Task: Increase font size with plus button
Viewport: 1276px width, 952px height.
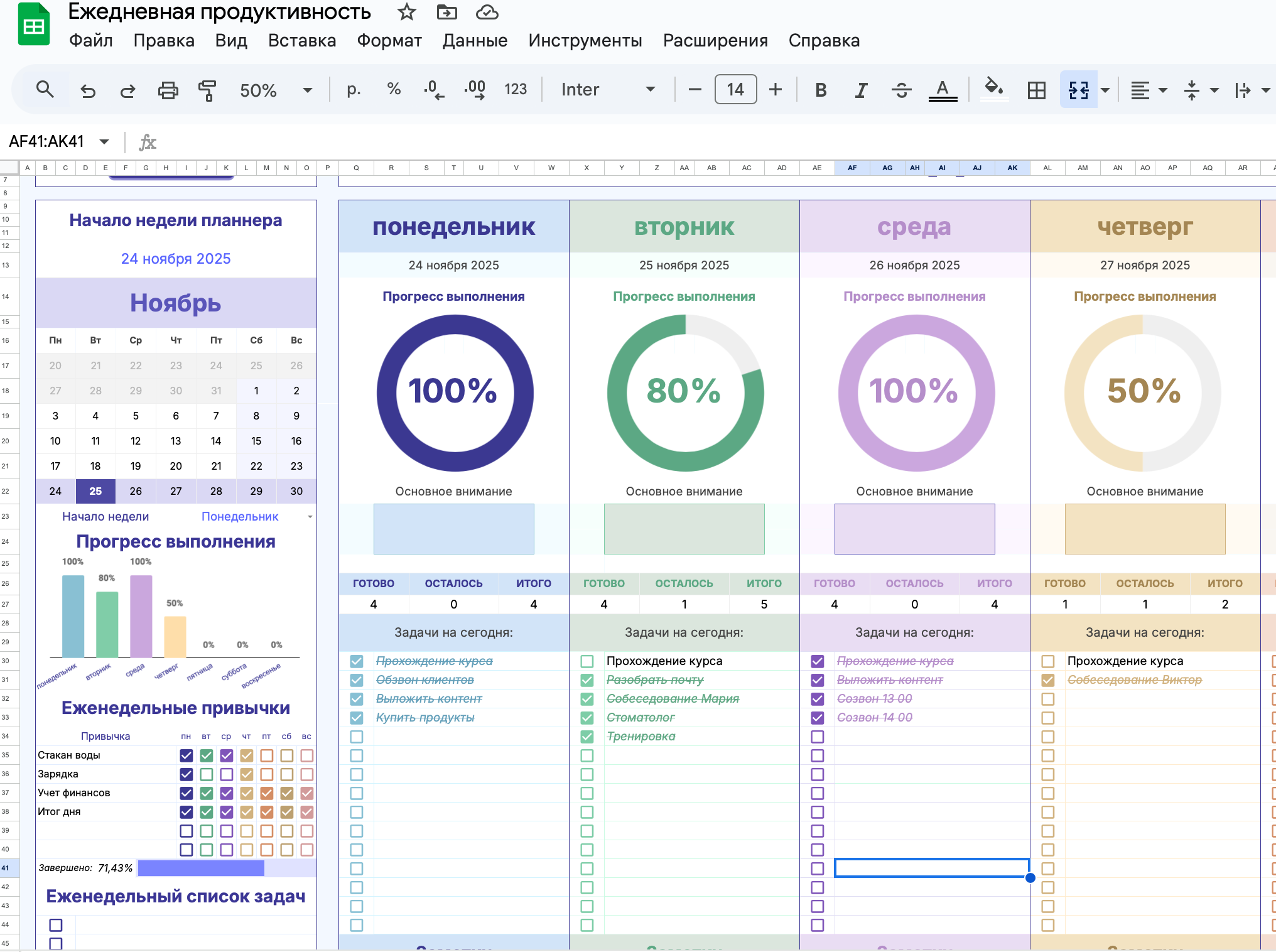Action: click(776, 90)
